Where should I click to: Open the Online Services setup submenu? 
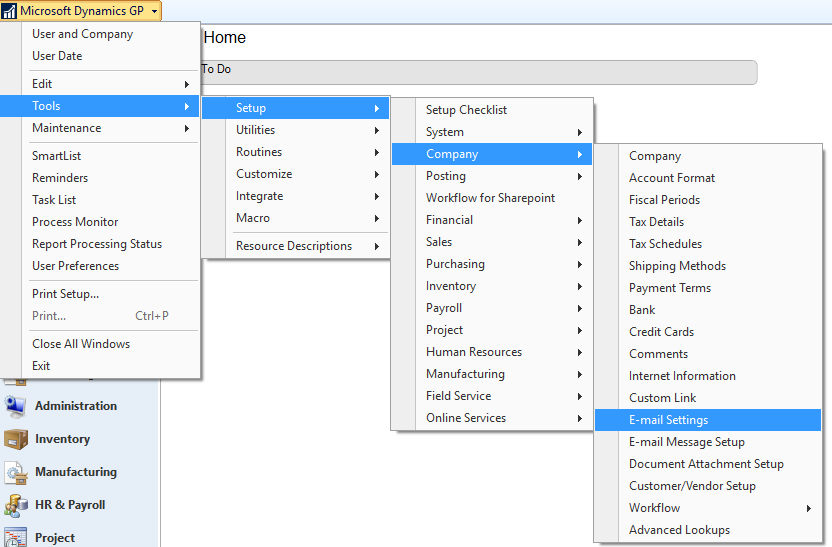[x=492, y=418]
